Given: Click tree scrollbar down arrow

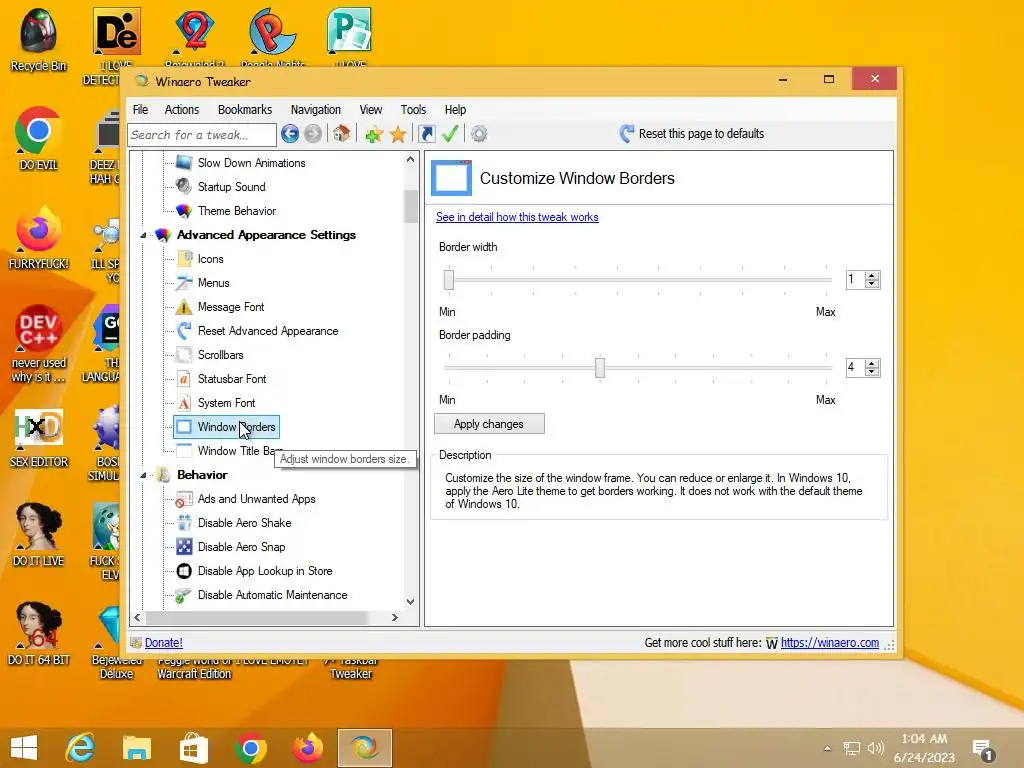Looking at the screenshot, I should [x=410, y=601].
